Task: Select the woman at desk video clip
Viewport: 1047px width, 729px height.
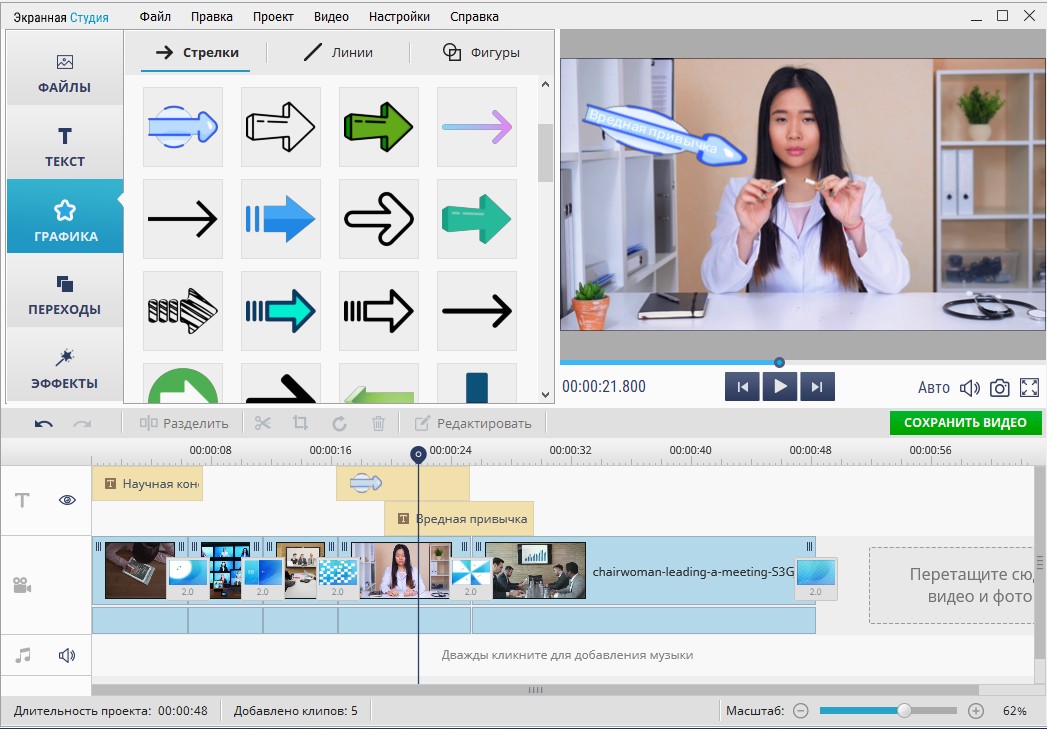Action: tap(404, 569)
